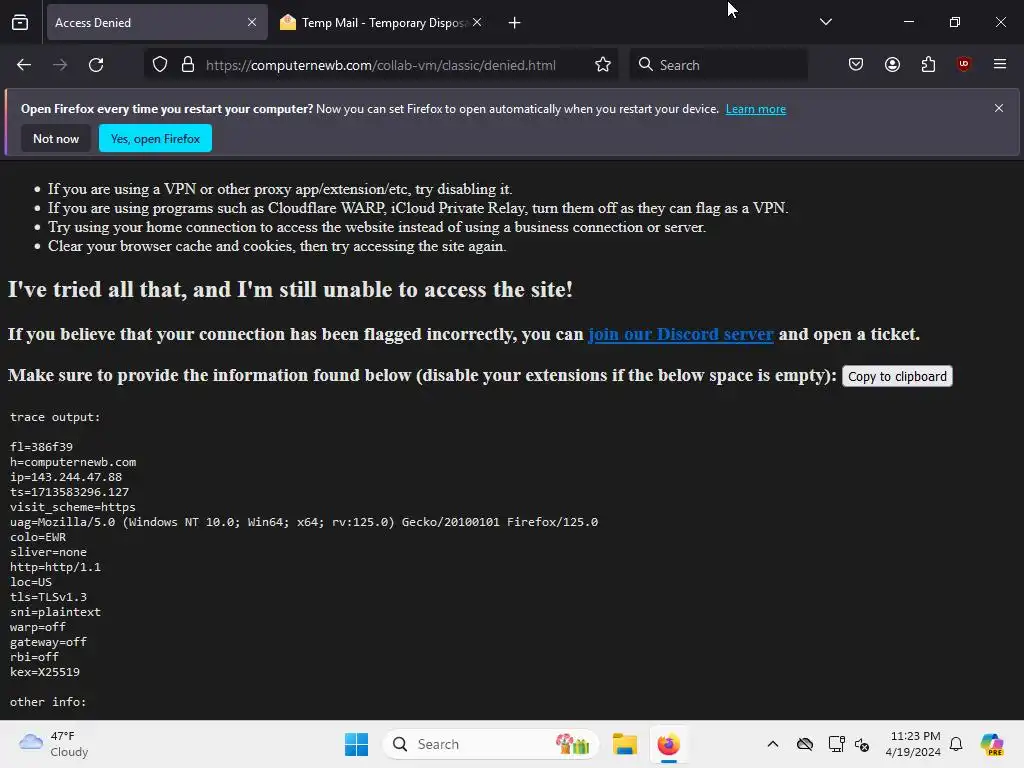The image size is (1024, 768).
Task: Open Firefox View recent browsing icon
Action: point(20,22)
